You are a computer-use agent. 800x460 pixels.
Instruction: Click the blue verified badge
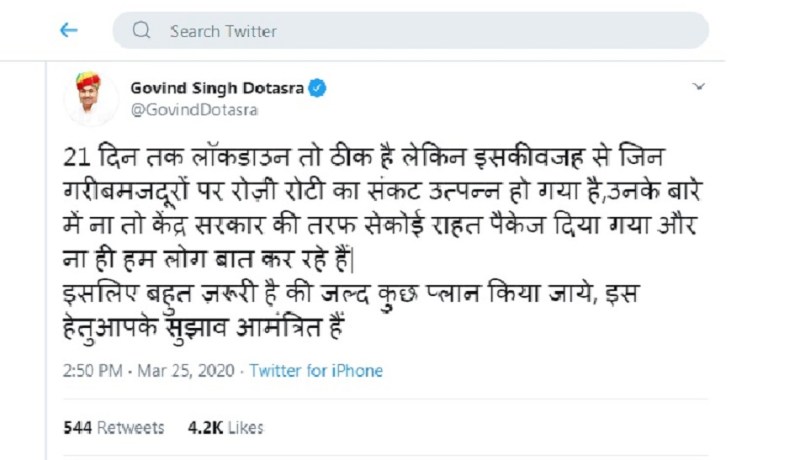[317, 88]
